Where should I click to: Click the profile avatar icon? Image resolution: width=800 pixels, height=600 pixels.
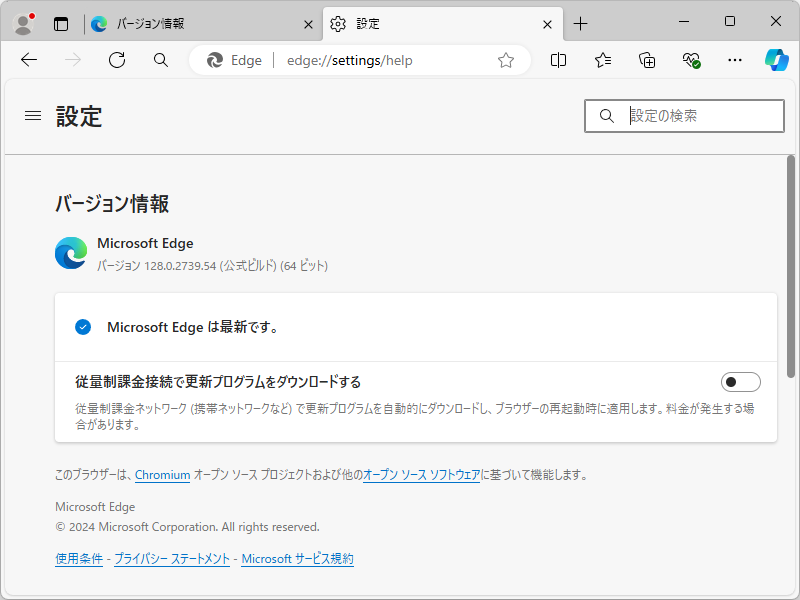(x=22, y=22)
